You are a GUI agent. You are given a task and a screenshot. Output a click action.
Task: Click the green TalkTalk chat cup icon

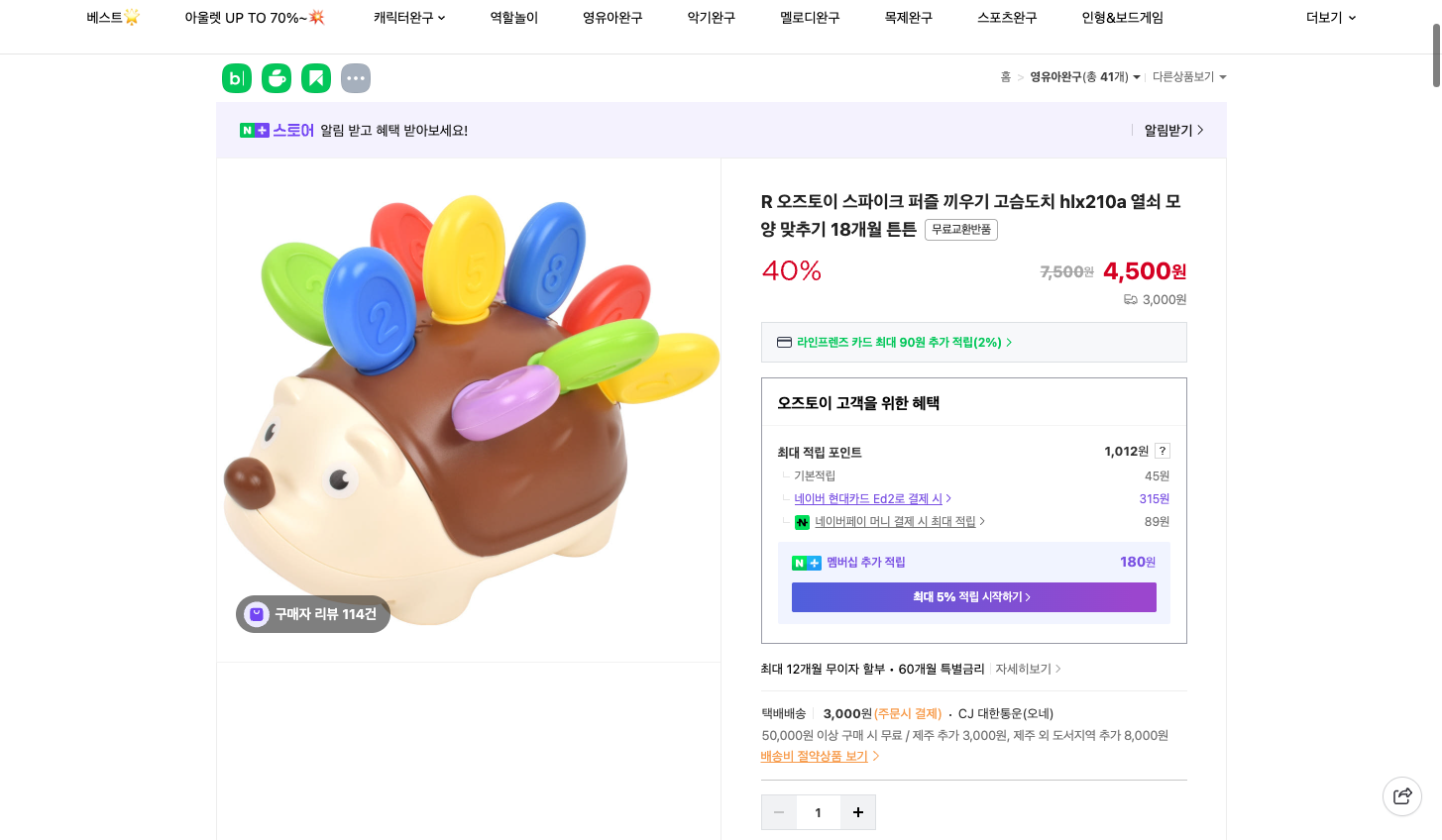(276, 77)
